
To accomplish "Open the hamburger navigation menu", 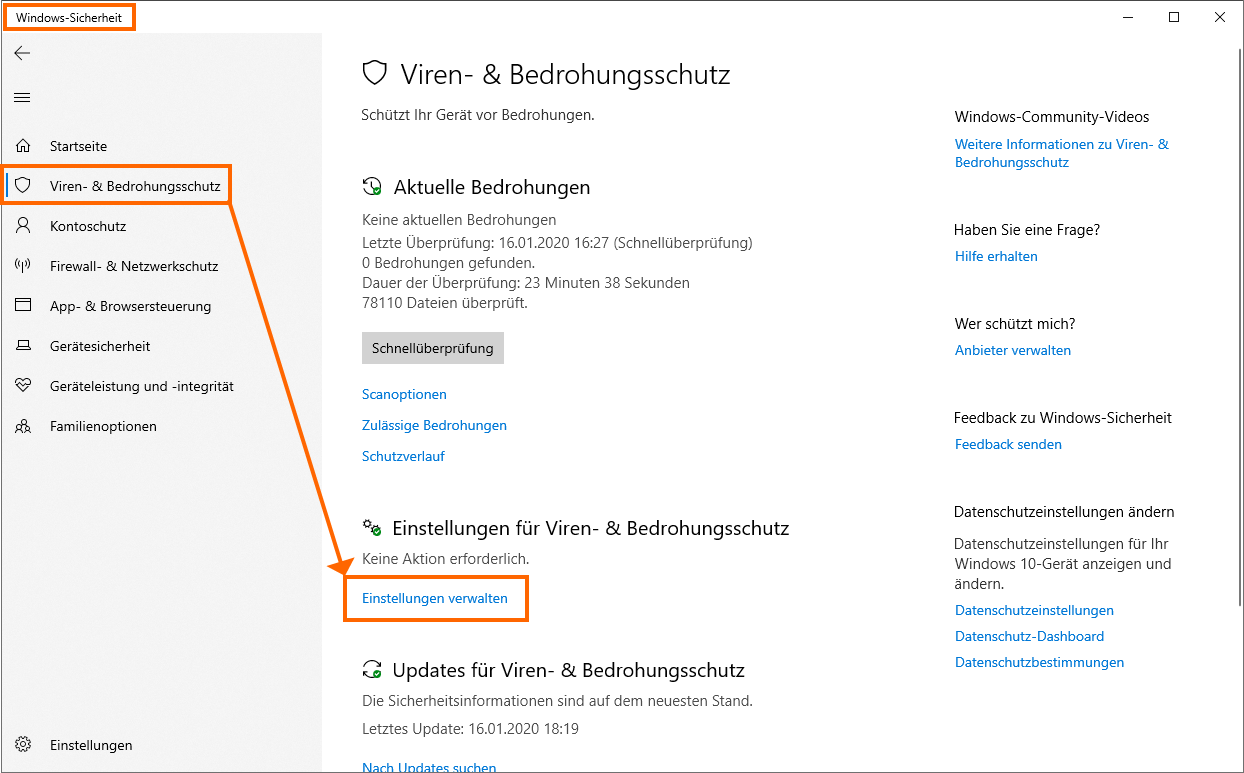I will point(22,97).
